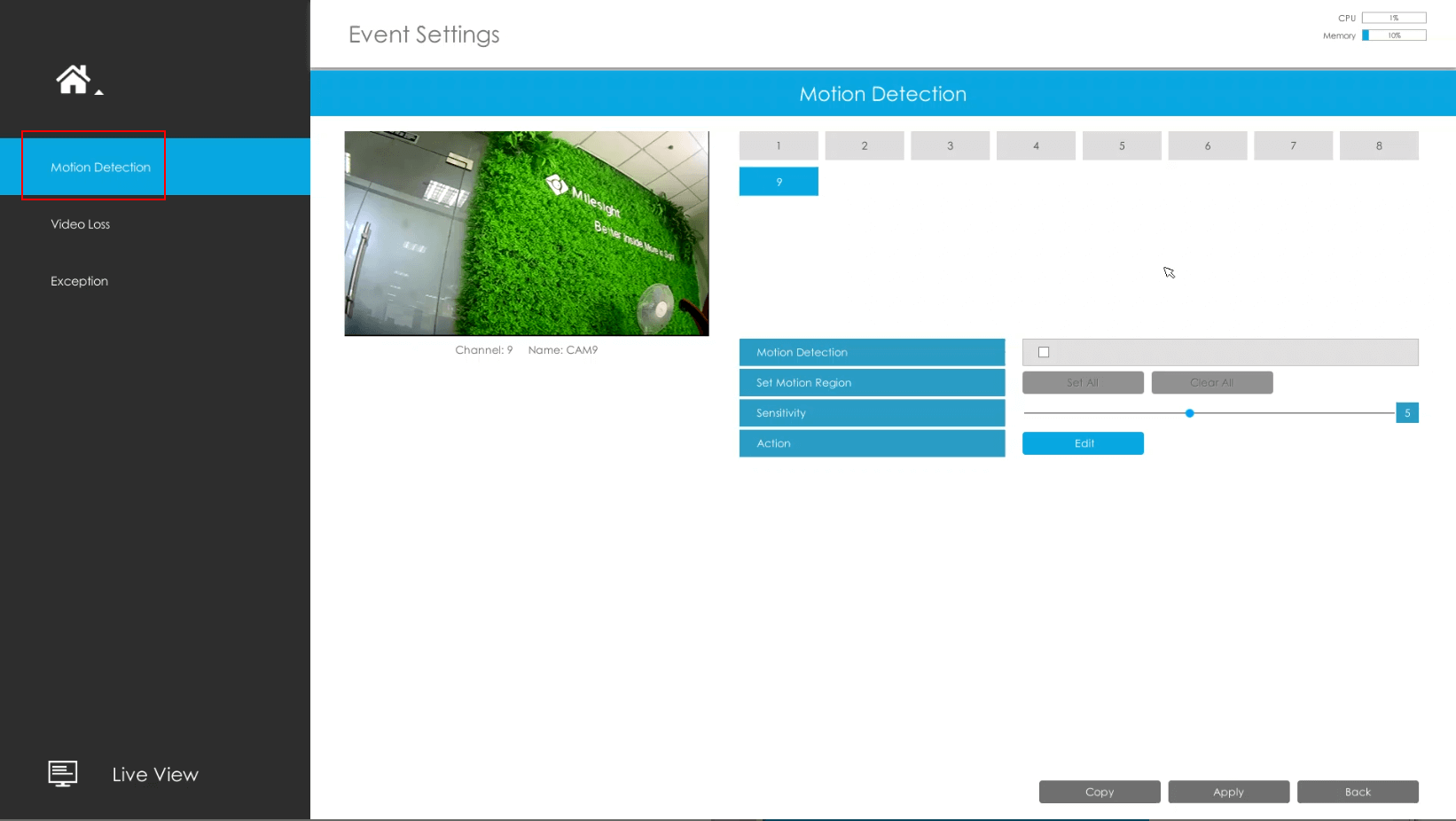Viewport: 1456px width, 821px height.
Task: Open the Edit dialog for Action
Action: (x=1083, y=442)
